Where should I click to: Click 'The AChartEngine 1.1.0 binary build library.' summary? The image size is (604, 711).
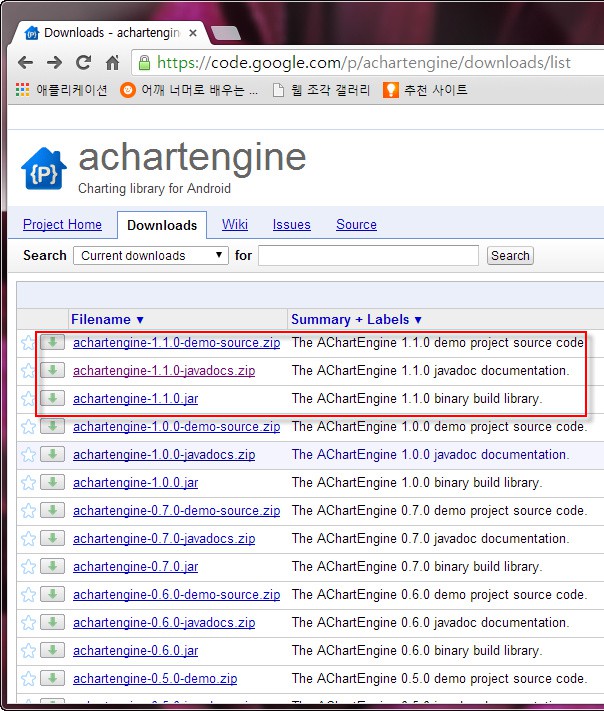pos(417,399)
